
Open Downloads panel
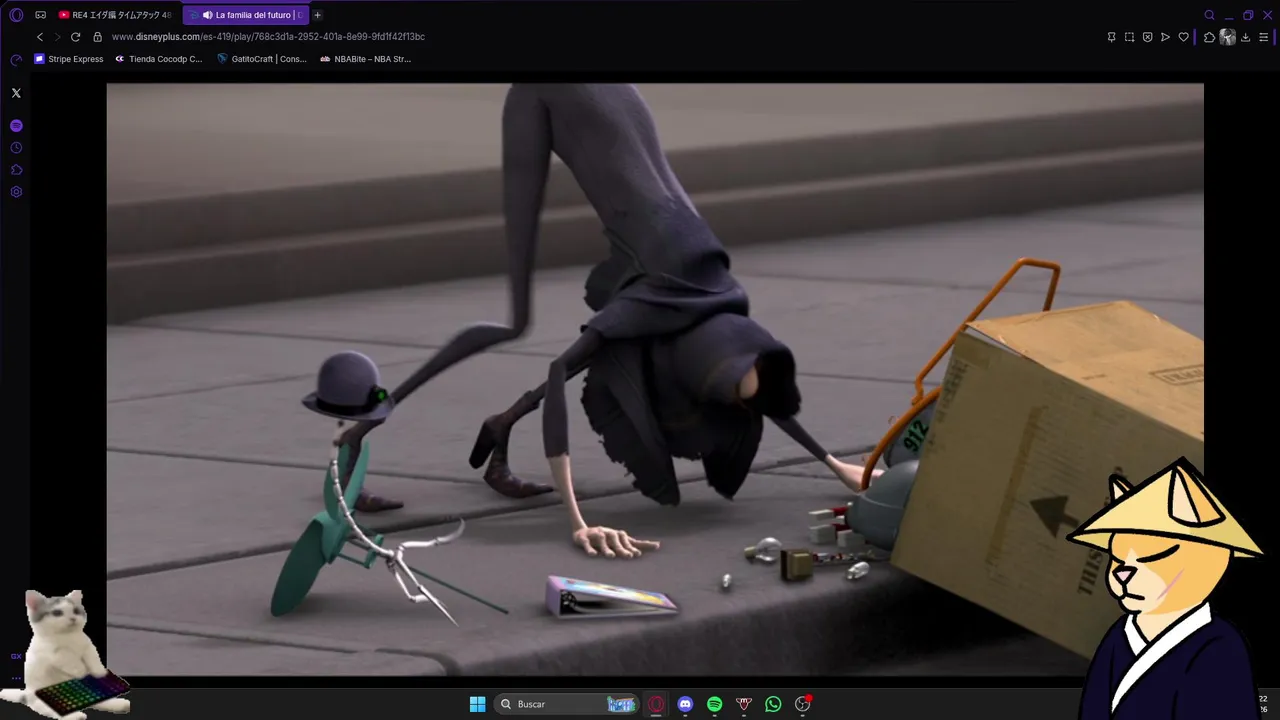[x=1245, y=37]
